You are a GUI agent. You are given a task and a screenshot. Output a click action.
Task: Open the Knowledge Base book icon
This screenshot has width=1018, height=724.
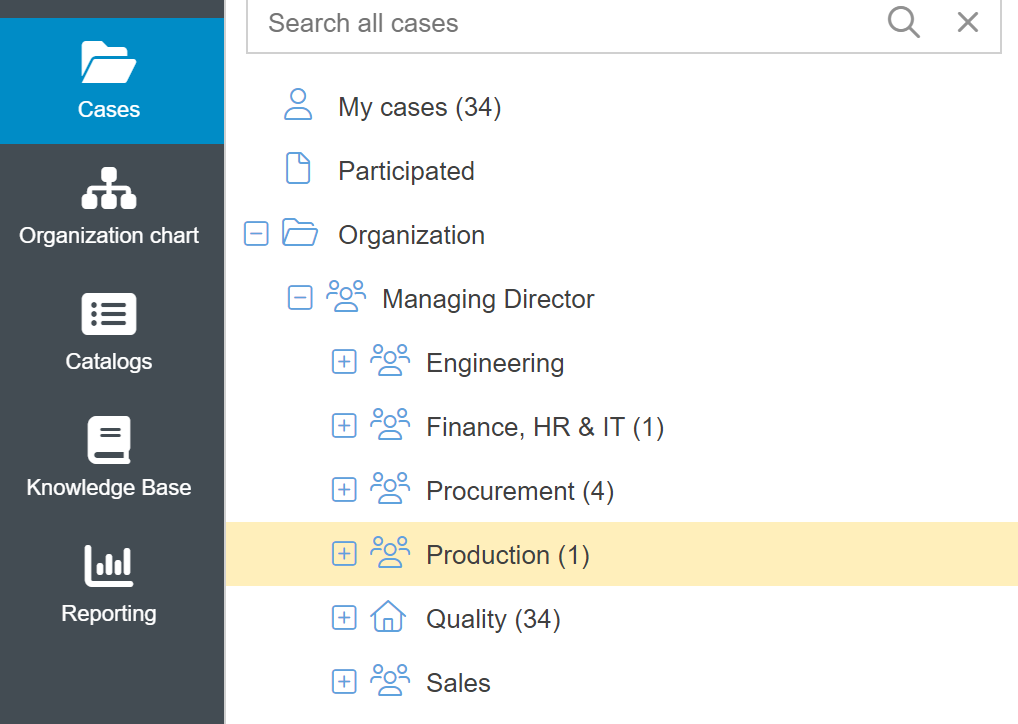pos(108,440)
